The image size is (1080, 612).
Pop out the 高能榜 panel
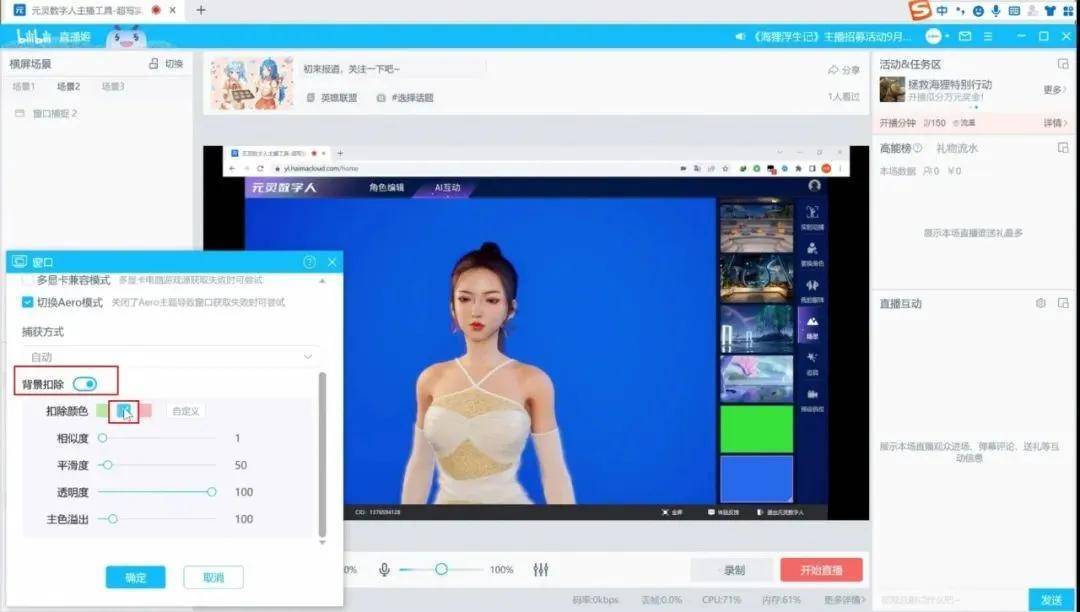point(1063,147)
